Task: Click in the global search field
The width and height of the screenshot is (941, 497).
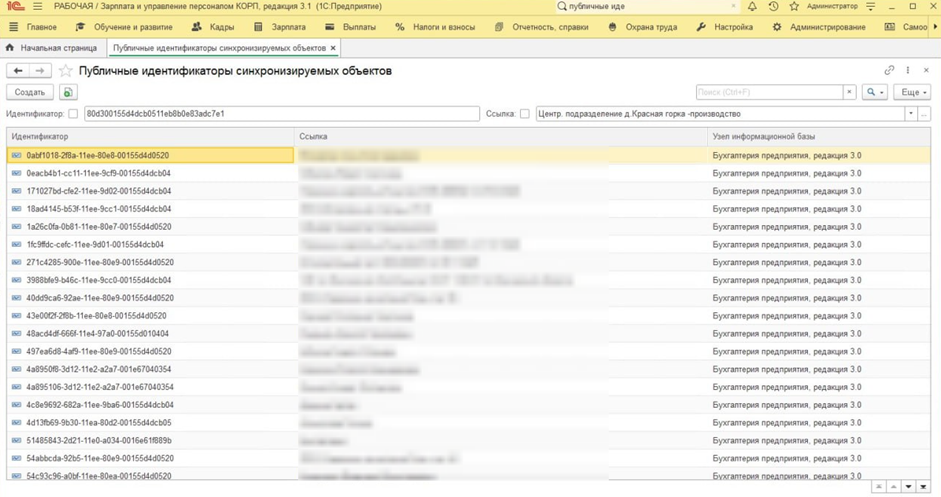Action: pos(645,7)
